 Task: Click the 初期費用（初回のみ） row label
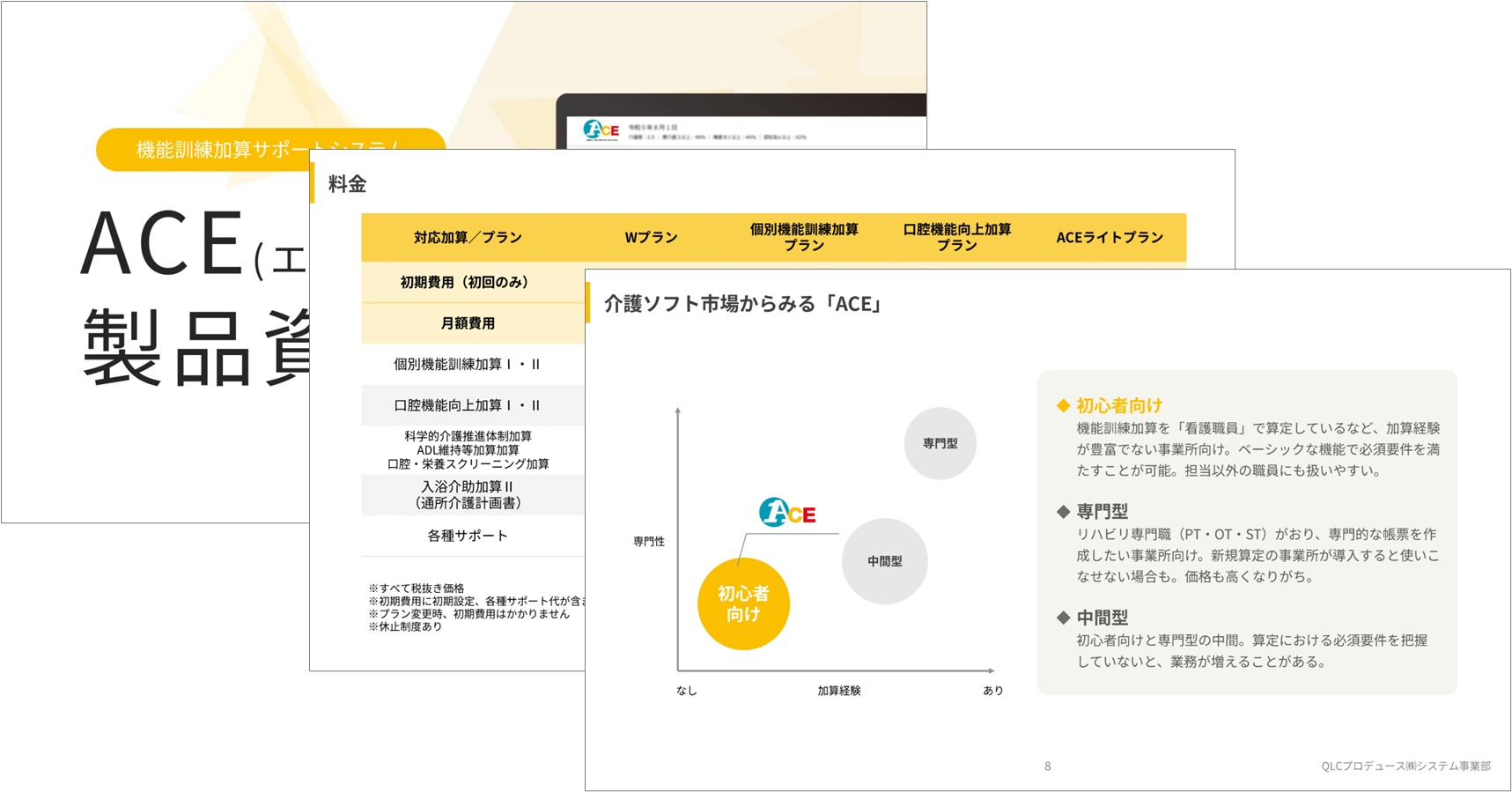coord(465,282)
